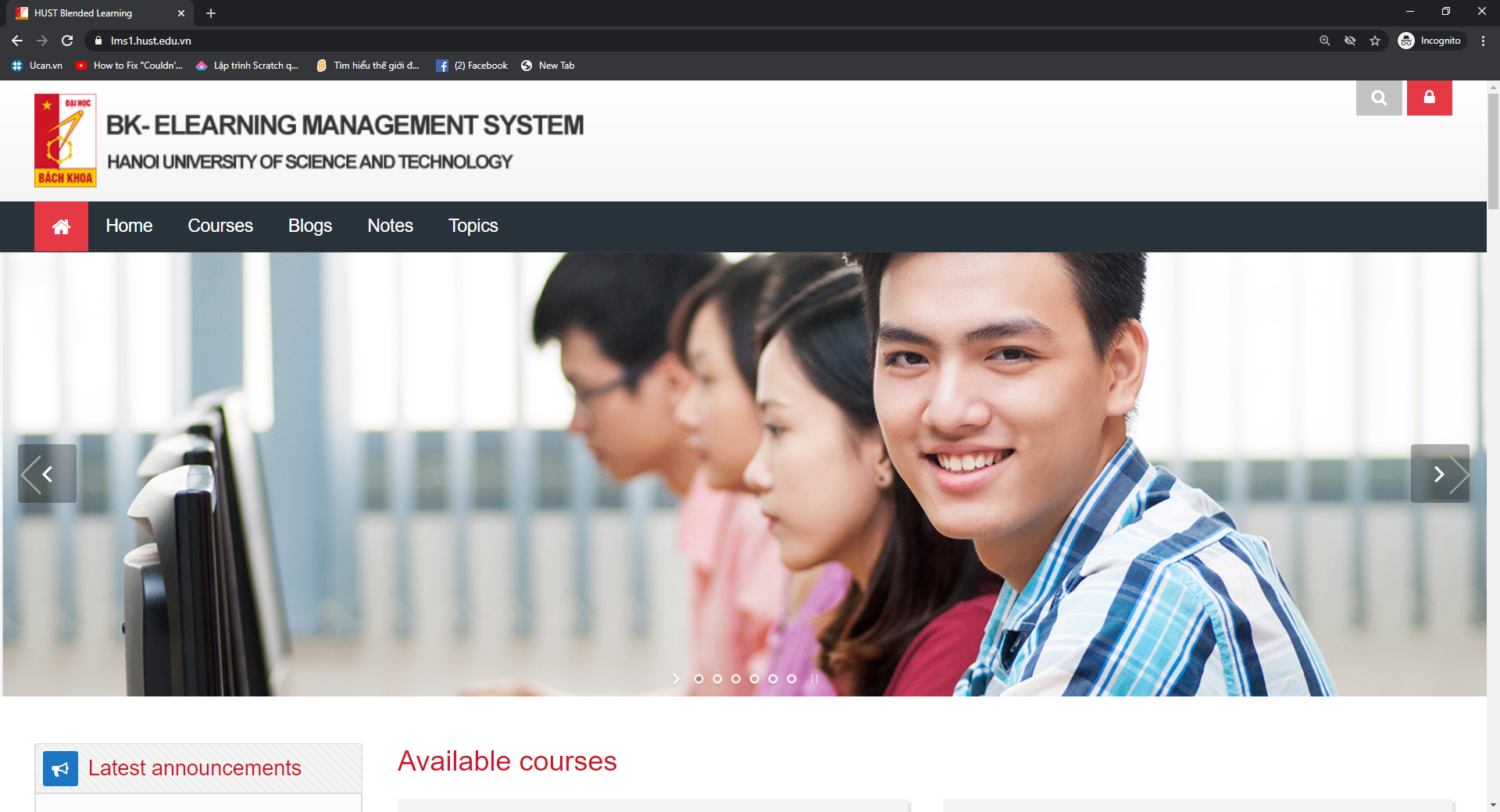This screenshot has width=1500, height=812.
Task: Open the Facebook bookmark
Action: 472,66
